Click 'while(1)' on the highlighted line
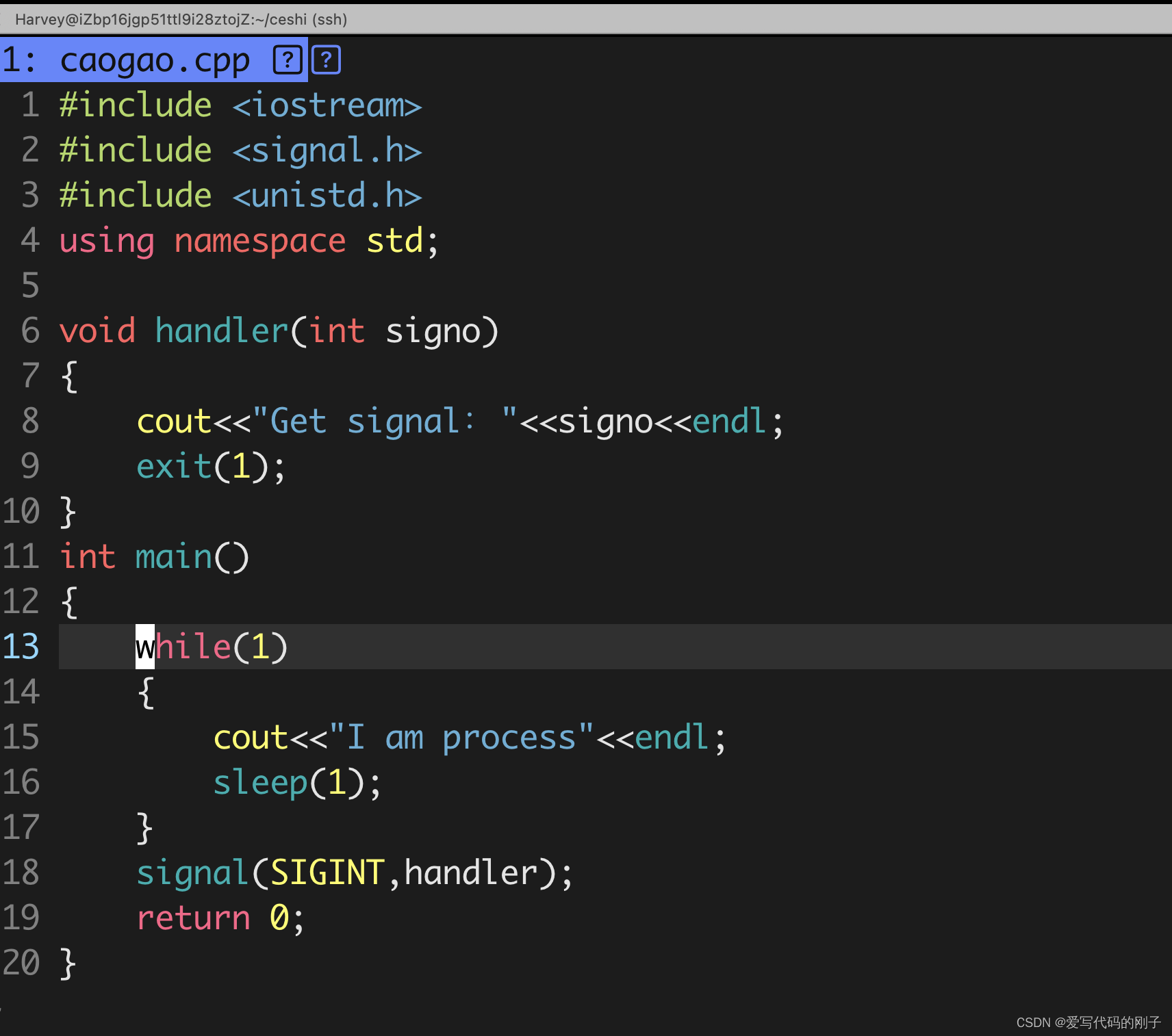Image resolution: width=1172 pixels, height=1036 pixels. 212,647
